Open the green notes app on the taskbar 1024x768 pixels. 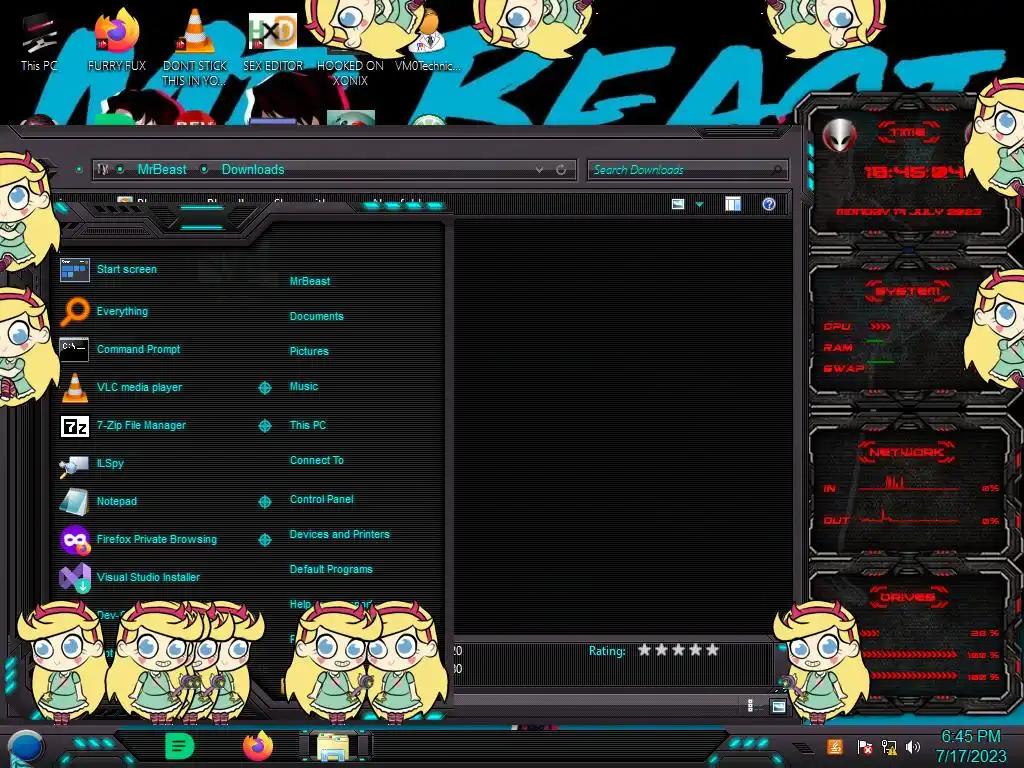[179, 746]
